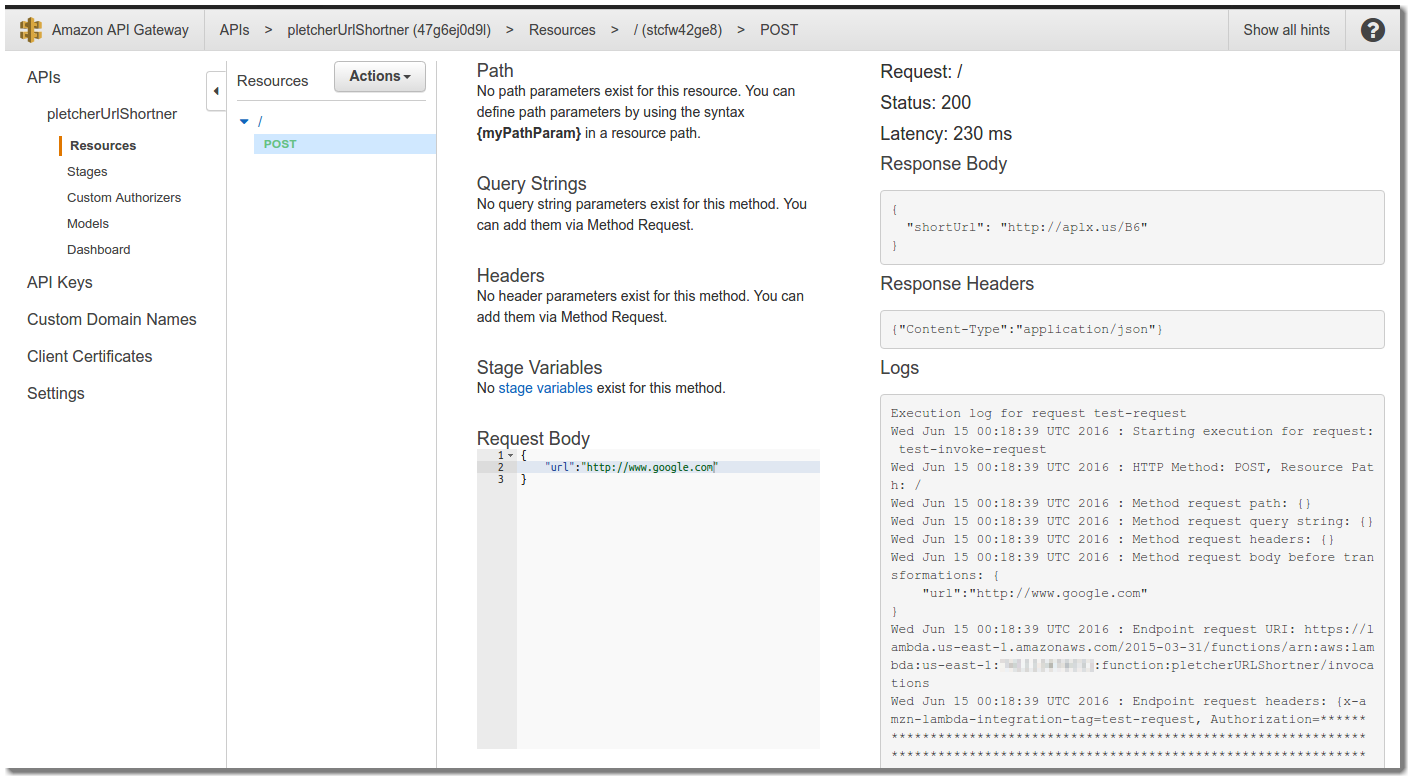Follow the stage variables link
Screen dimensions: 1413x781
point(545,388)
